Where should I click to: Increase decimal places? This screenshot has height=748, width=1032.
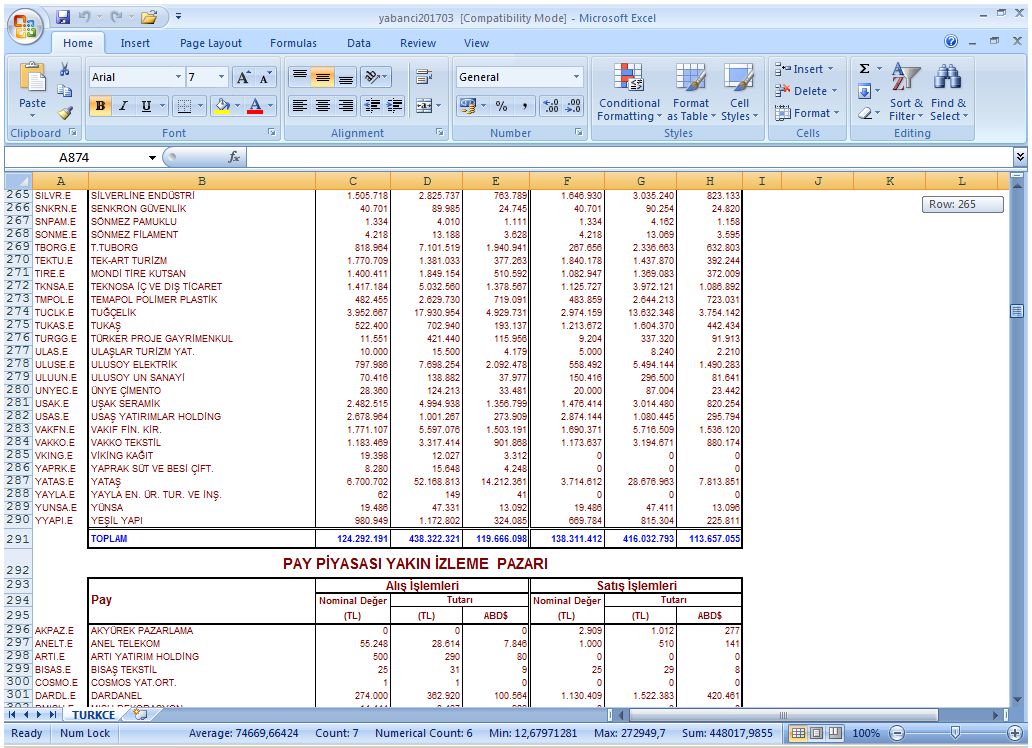(551, 106)
